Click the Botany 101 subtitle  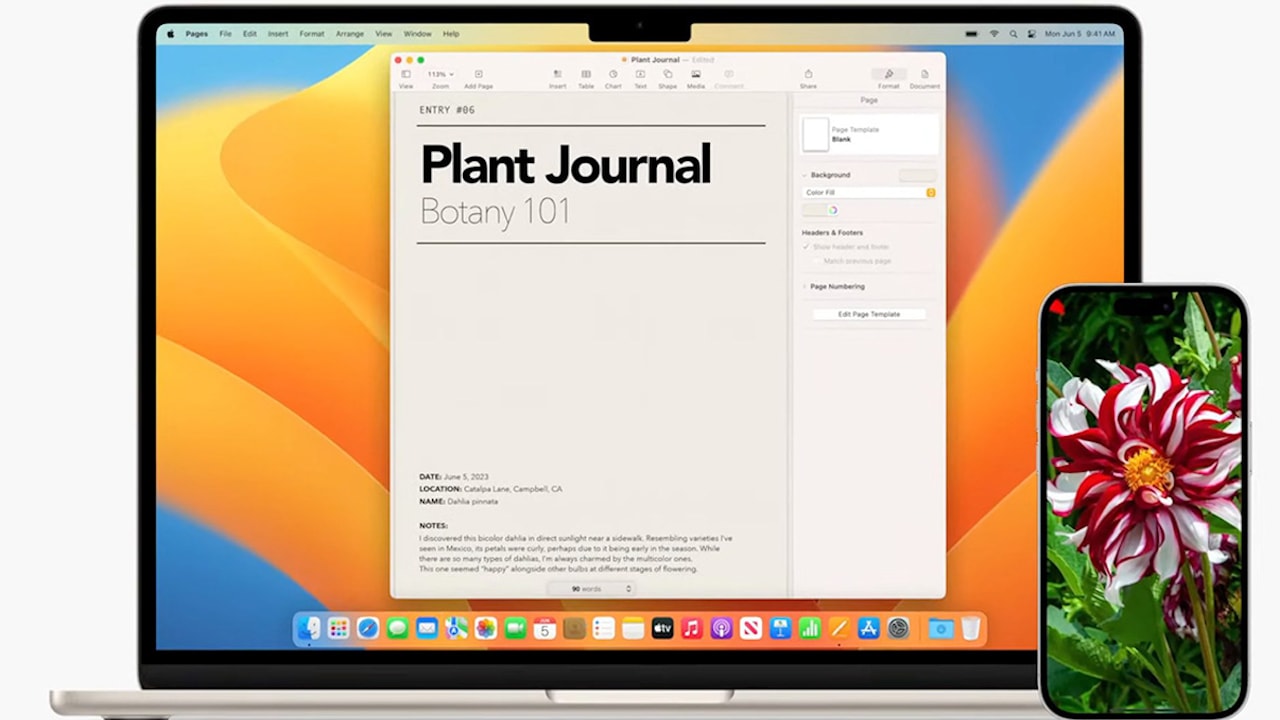(x=495, y=211)
